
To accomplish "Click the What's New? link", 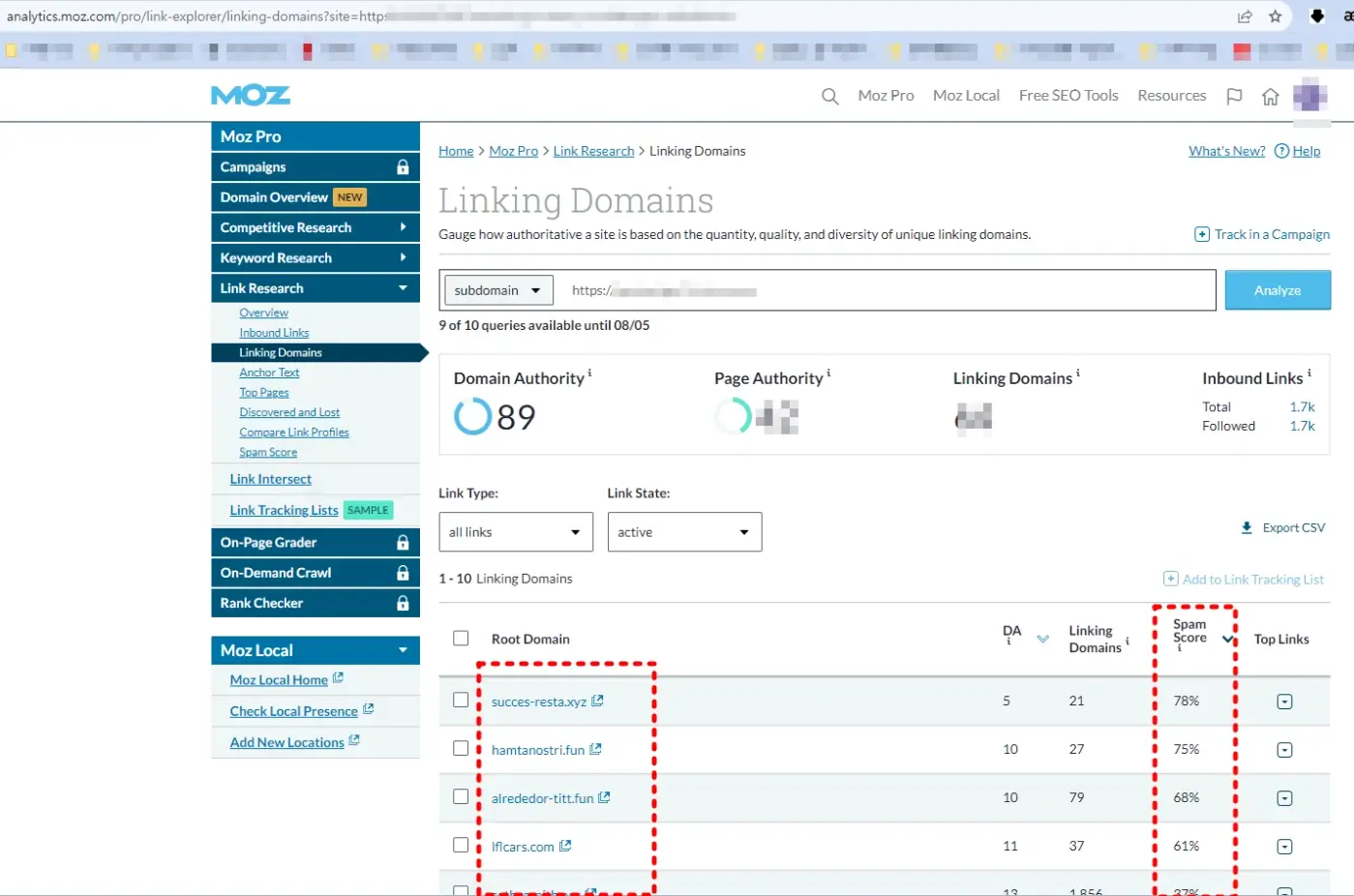I will (1226, 151).
